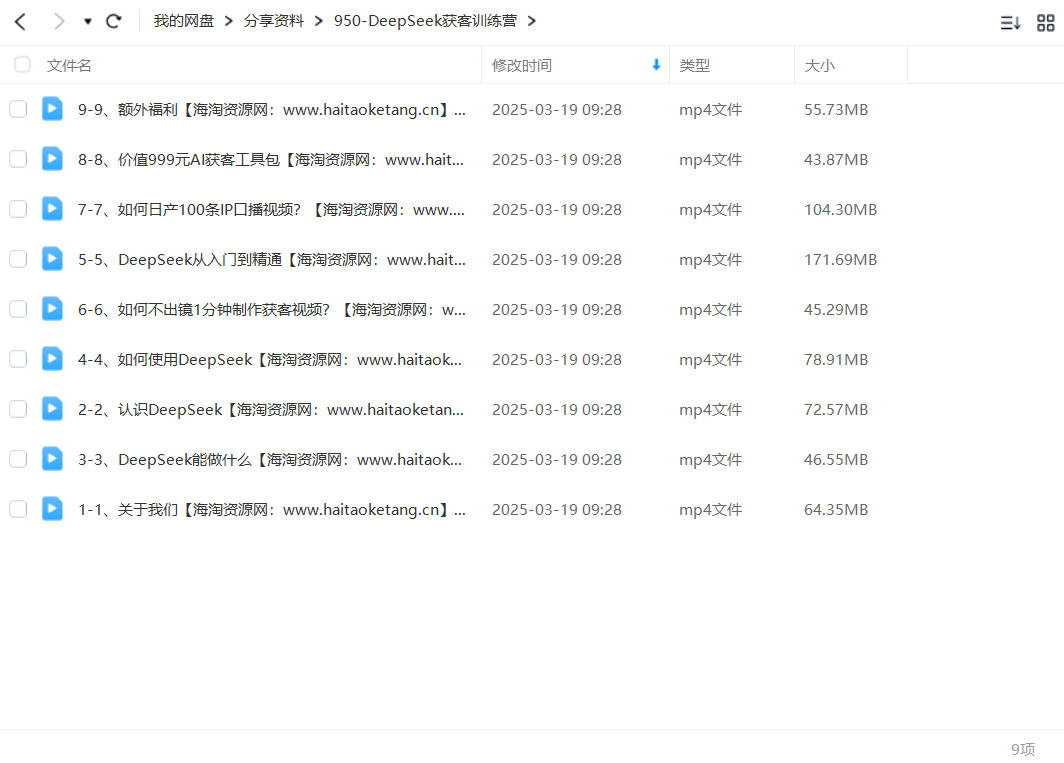Click the 45.29MB size value

836,310
